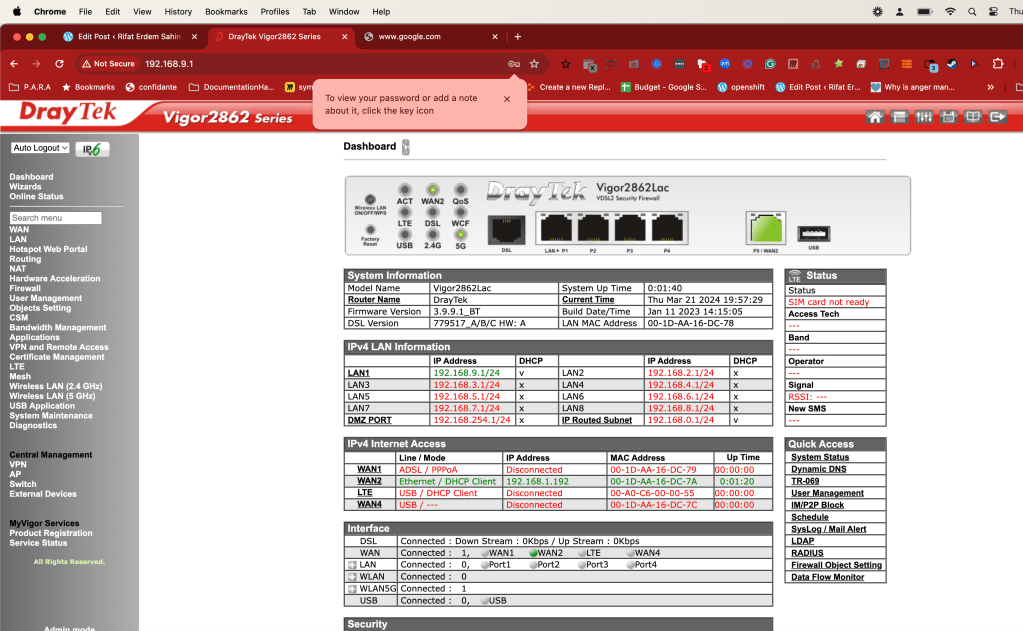Click the Wi-Fi icon in menu bar

click(950, 12)
